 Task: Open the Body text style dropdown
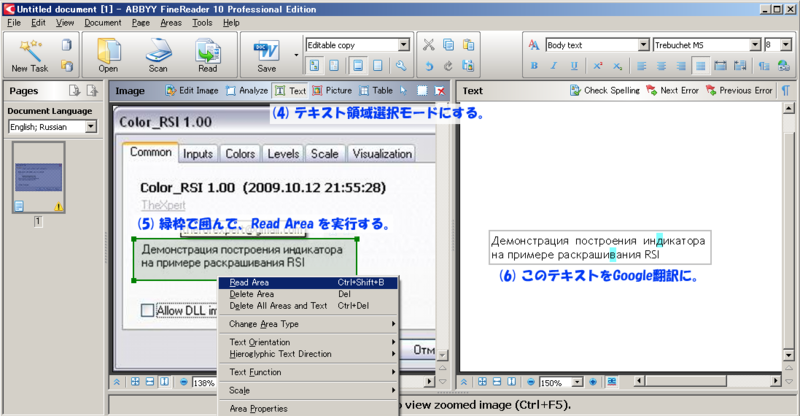click(x=643, y=45)
